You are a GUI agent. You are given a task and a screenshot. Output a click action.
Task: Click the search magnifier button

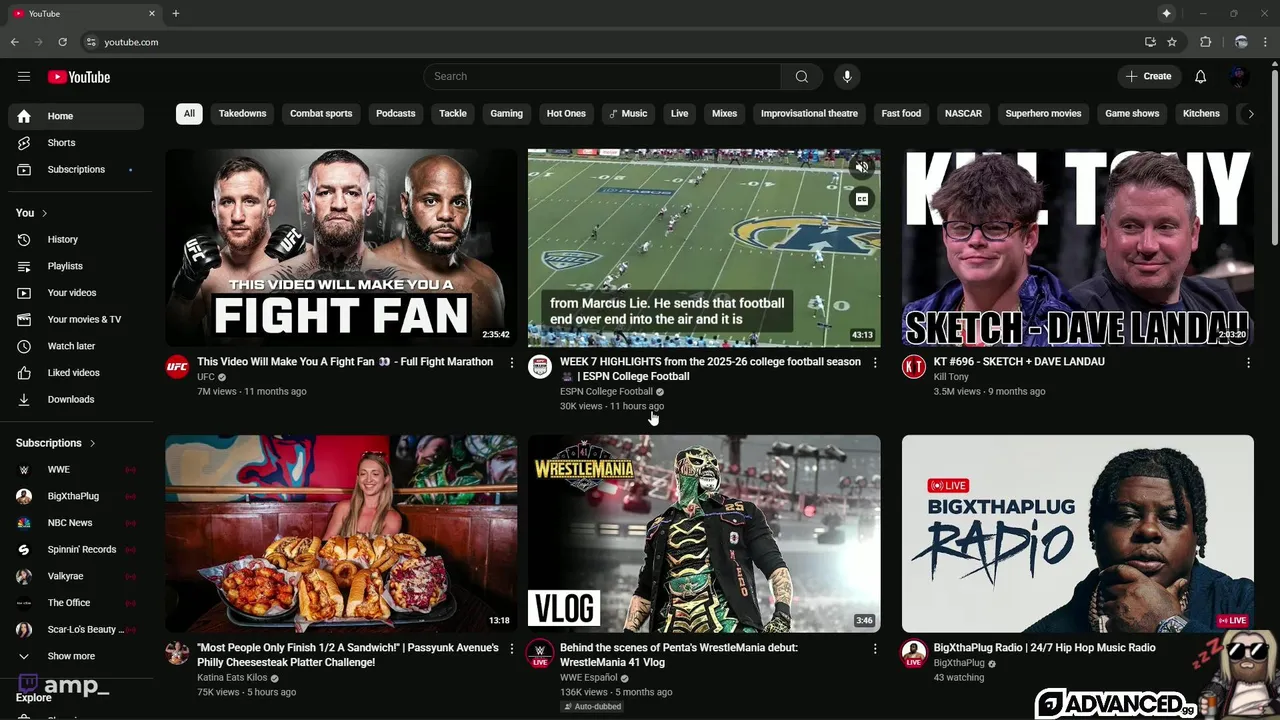pyautogui.click(x=801, y=77)
